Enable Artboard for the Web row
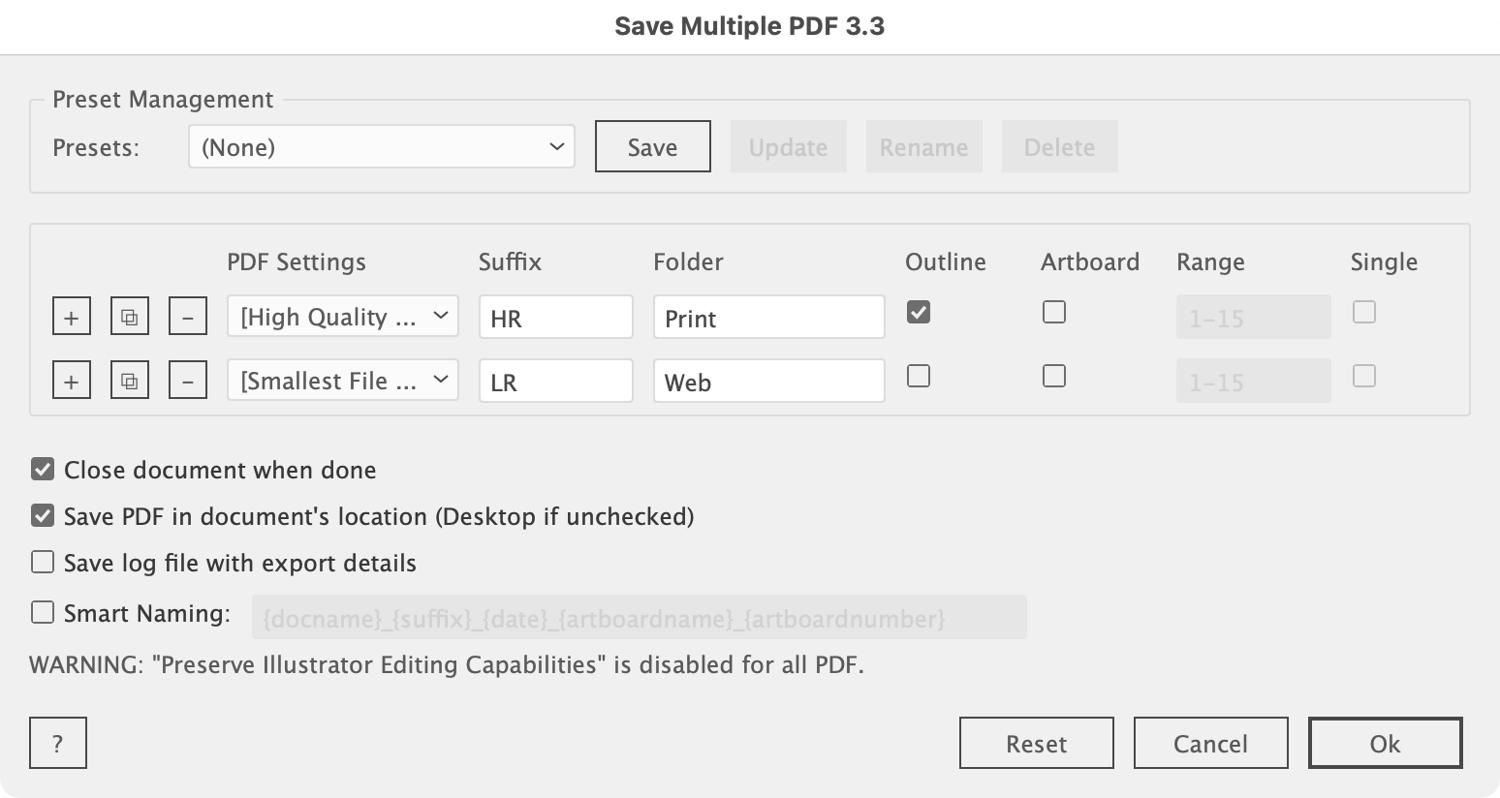Image resolution: width=1500 pixels, height=798 pixels. 1054,376
